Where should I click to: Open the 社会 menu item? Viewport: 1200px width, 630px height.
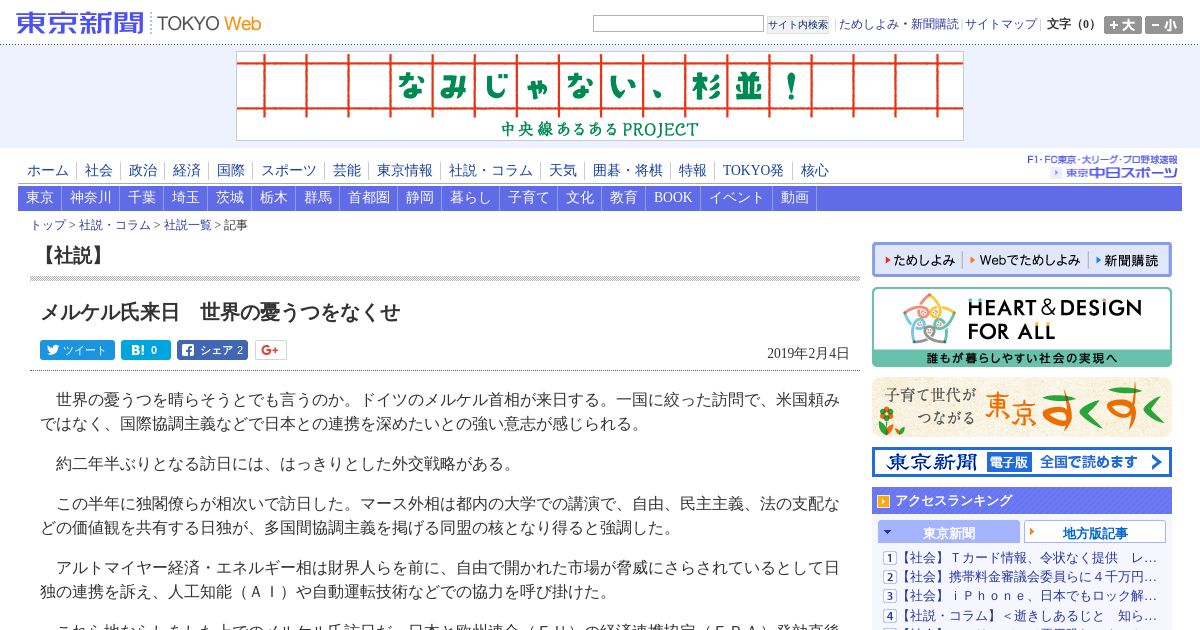click(x=98, y=170)
